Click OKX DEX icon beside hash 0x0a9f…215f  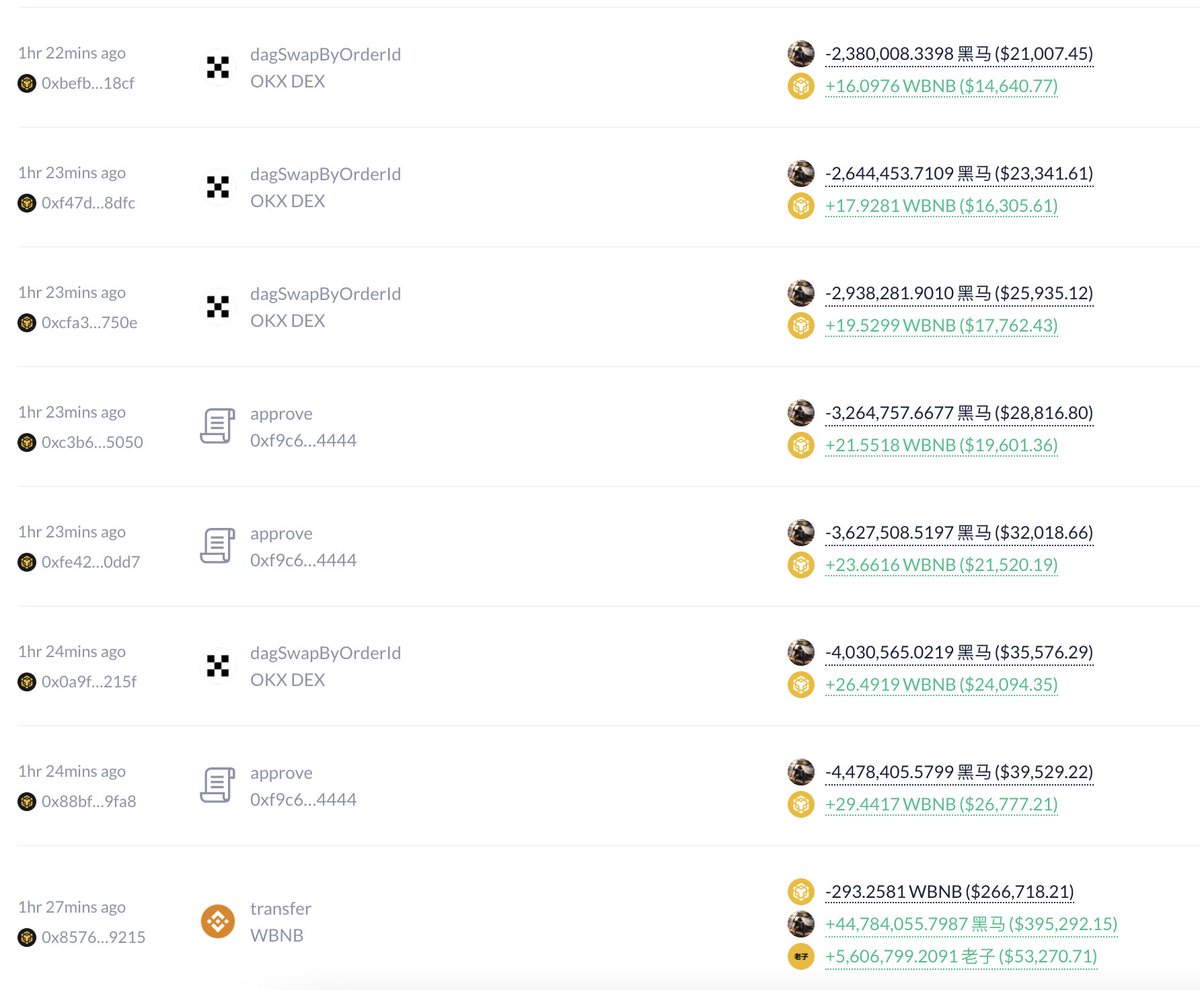click(x=217, y=665)
